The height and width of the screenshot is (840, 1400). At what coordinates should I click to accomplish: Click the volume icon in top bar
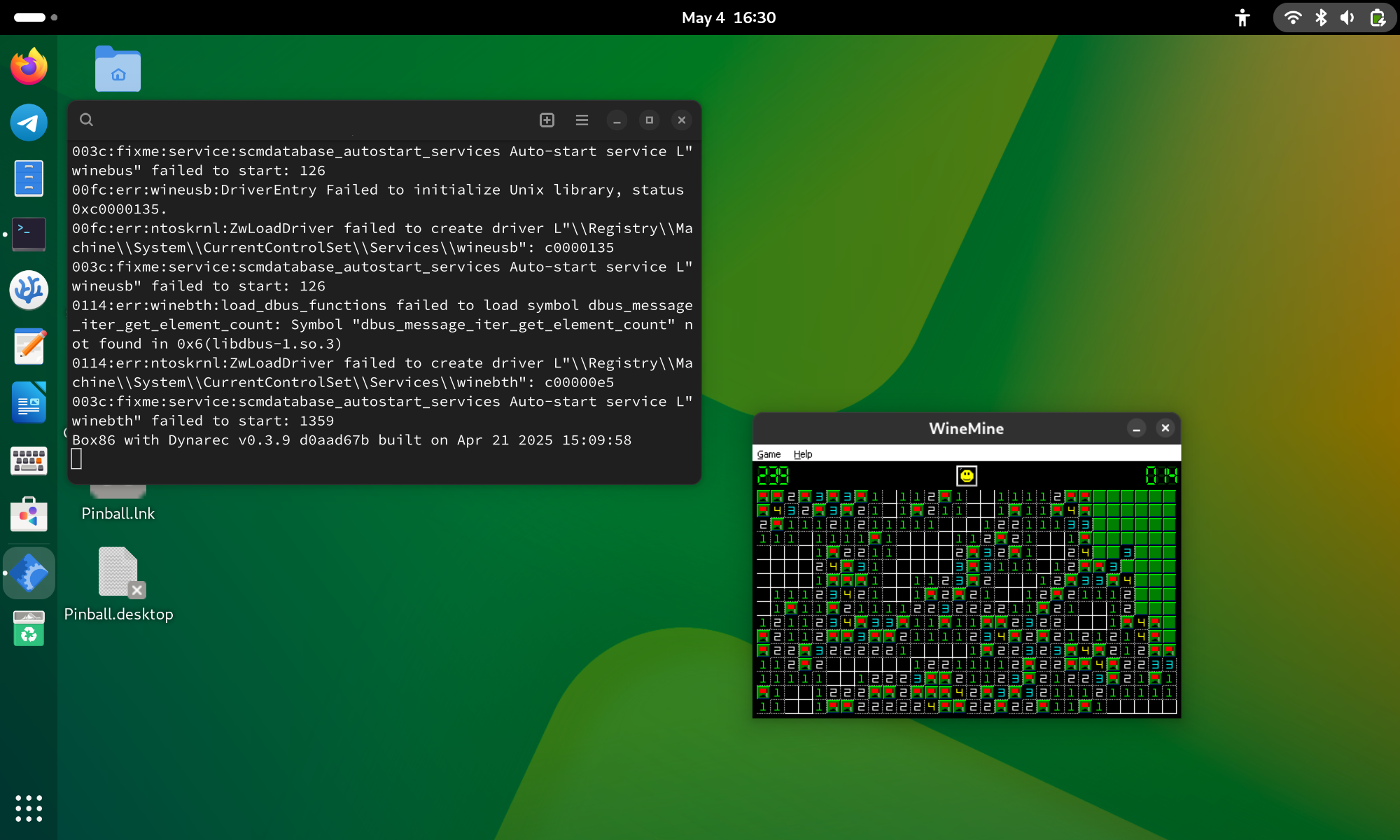1347,17
